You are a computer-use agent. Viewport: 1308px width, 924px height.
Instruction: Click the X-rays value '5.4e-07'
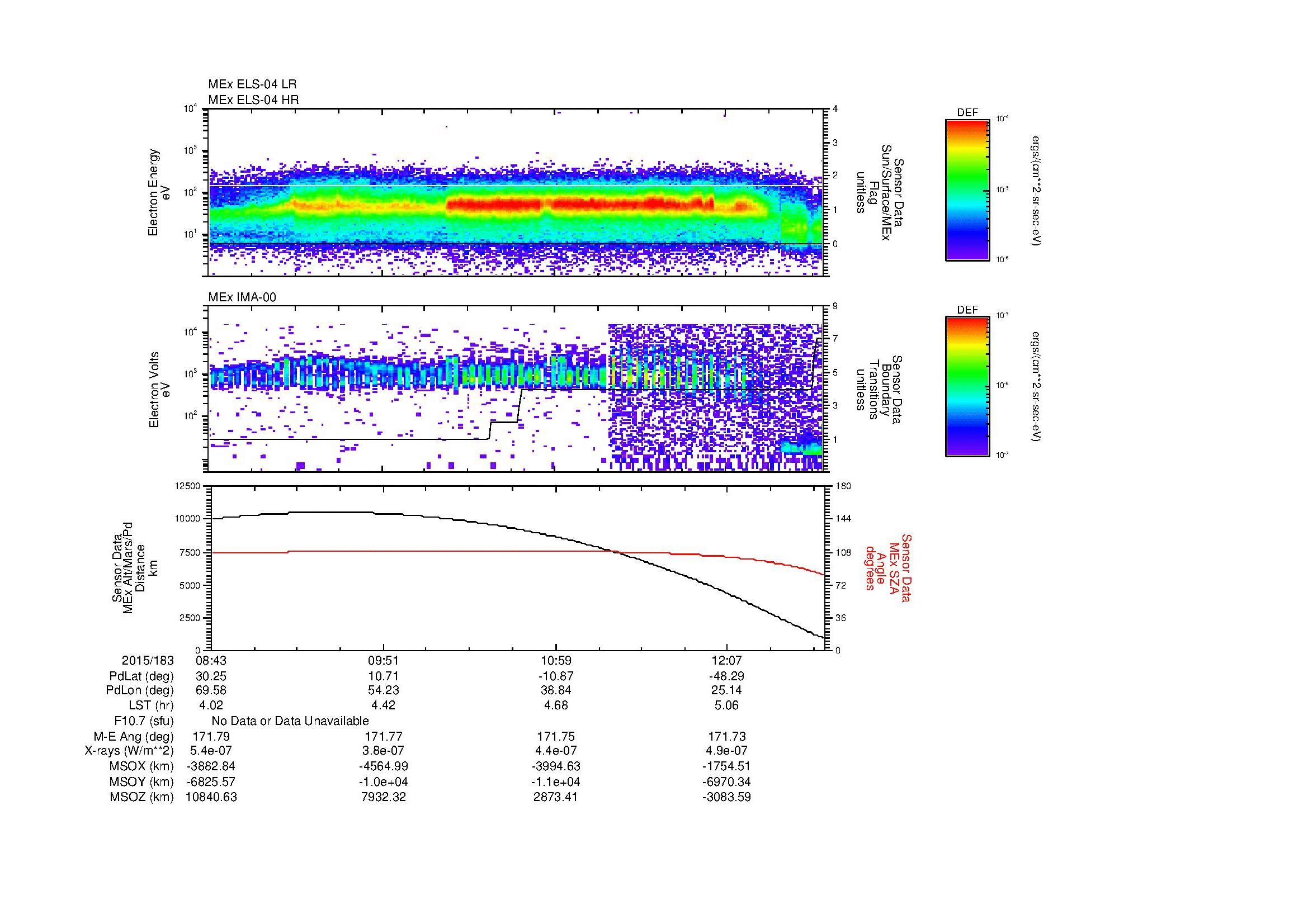tap(211, 751)
